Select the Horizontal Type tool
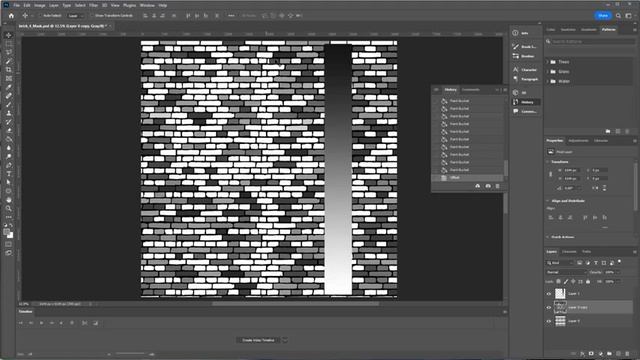This screenshot has width=640, height=360. [x=9, y=174]
